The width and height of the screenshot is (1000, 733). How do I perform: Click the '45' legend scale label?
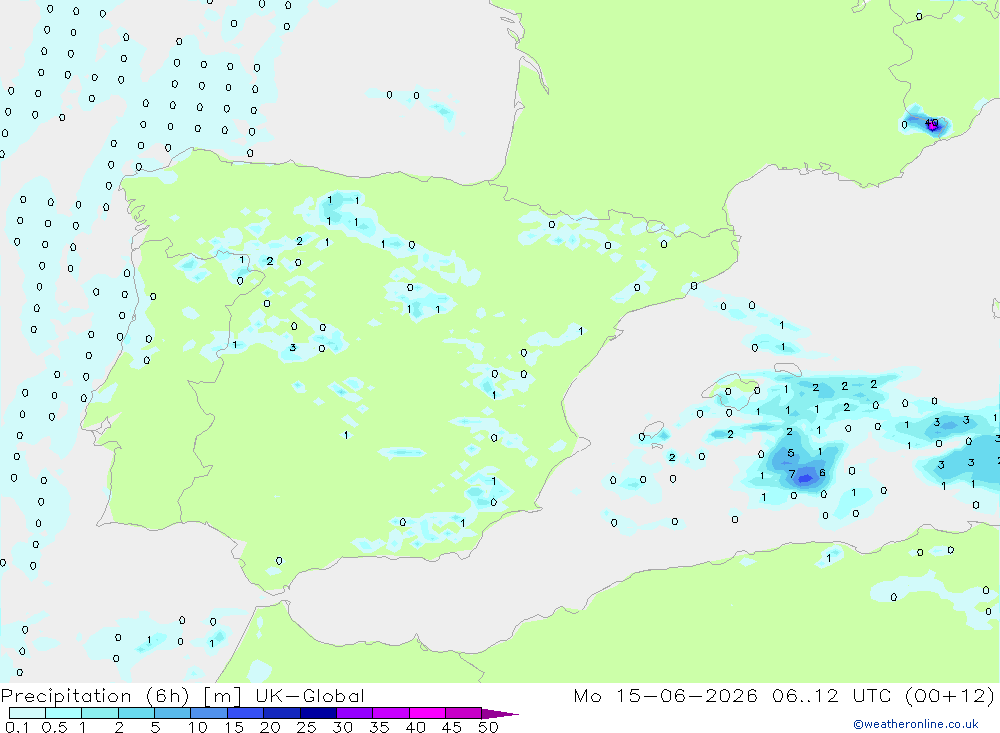coord(452,727)
